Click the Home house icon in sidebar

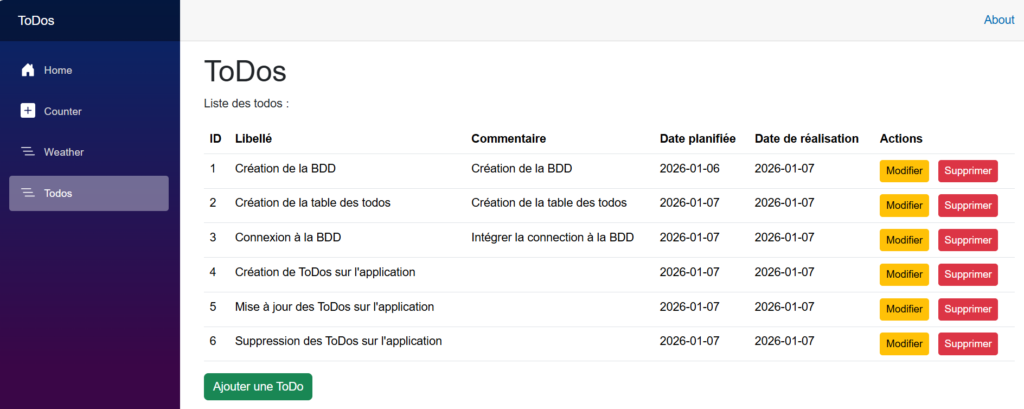pyautogui.click(x=28, y=70)
